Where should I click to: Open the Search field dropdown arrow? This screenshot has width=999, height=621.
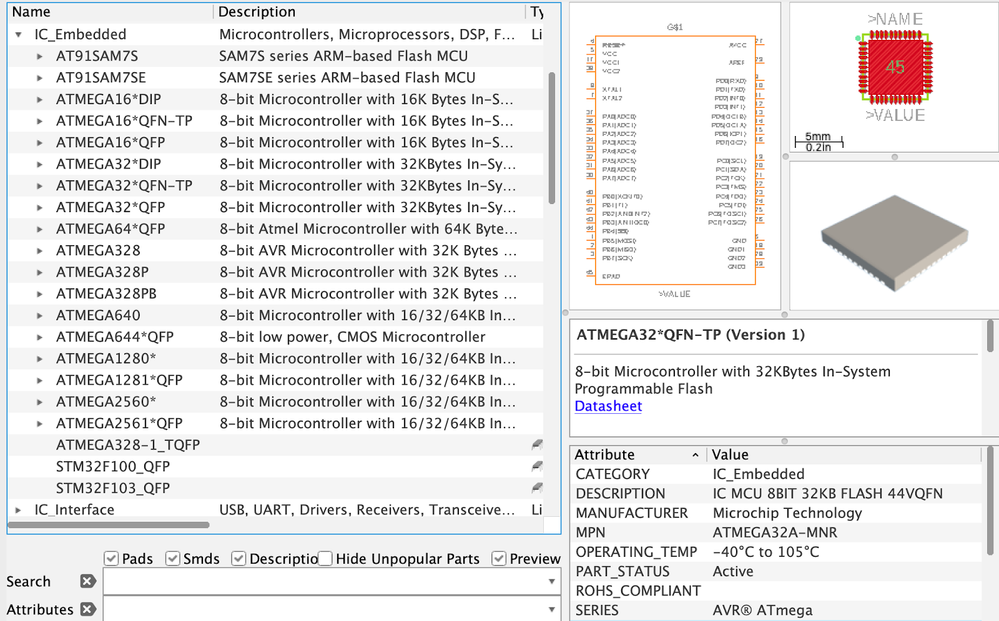click(551, 581)
